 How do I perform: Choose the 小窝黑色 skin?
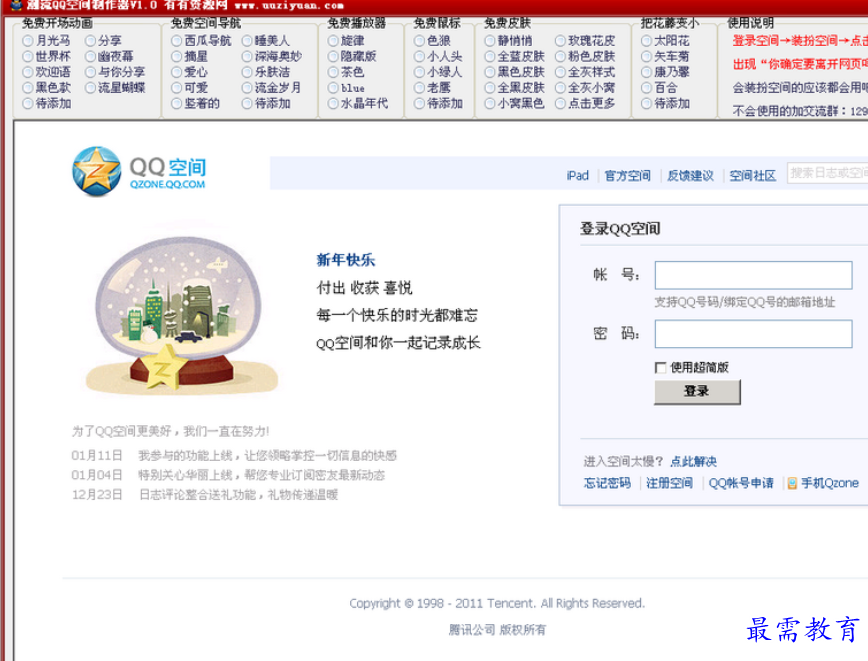pos(489,104)
